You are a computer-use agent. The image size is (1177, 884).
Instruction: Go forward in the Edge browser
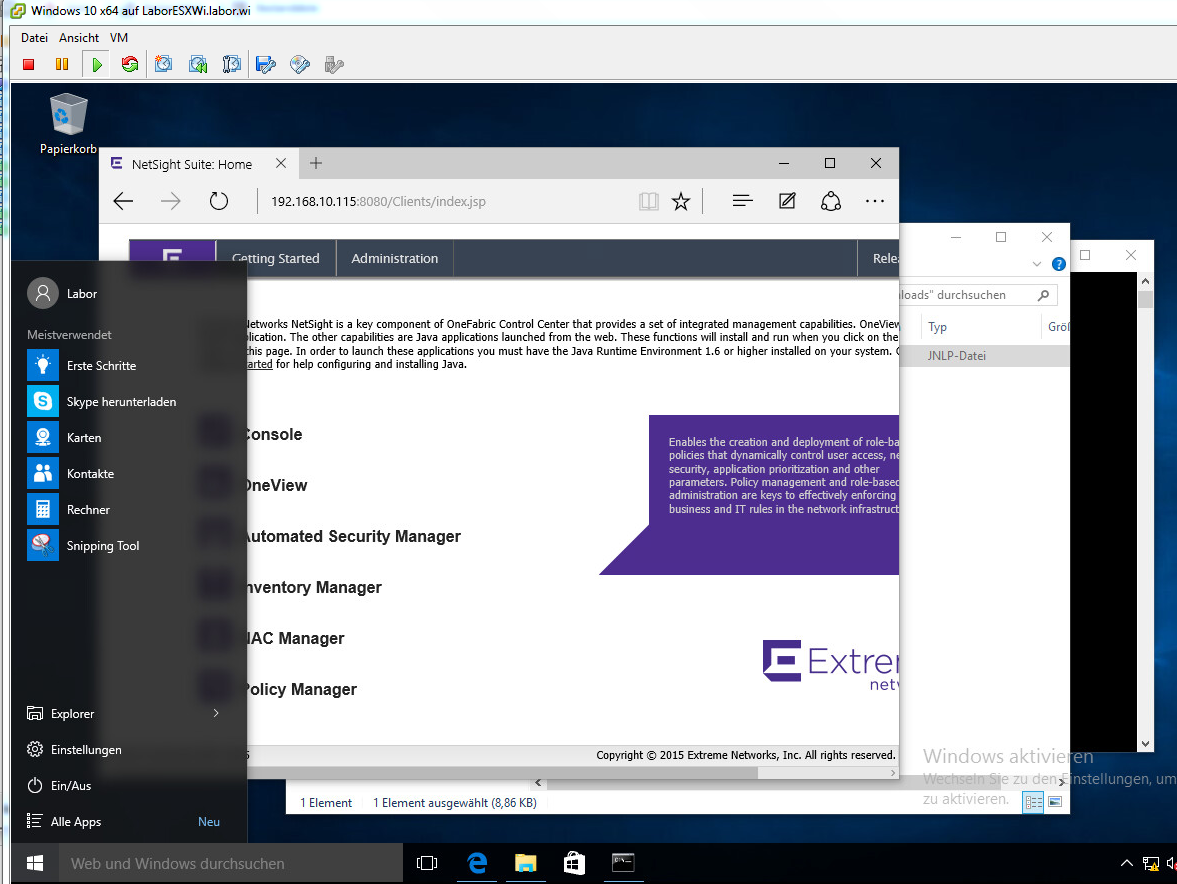click(170, 201)
